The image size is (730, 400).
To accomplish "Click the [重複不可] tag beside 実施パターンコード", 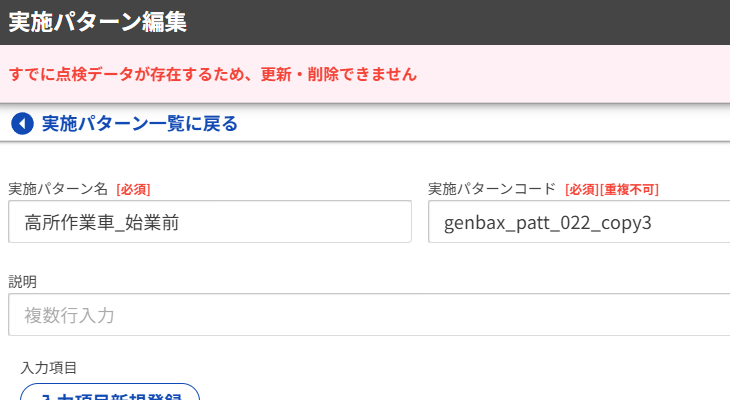I will pyautogui.click(x=629, y=189).
